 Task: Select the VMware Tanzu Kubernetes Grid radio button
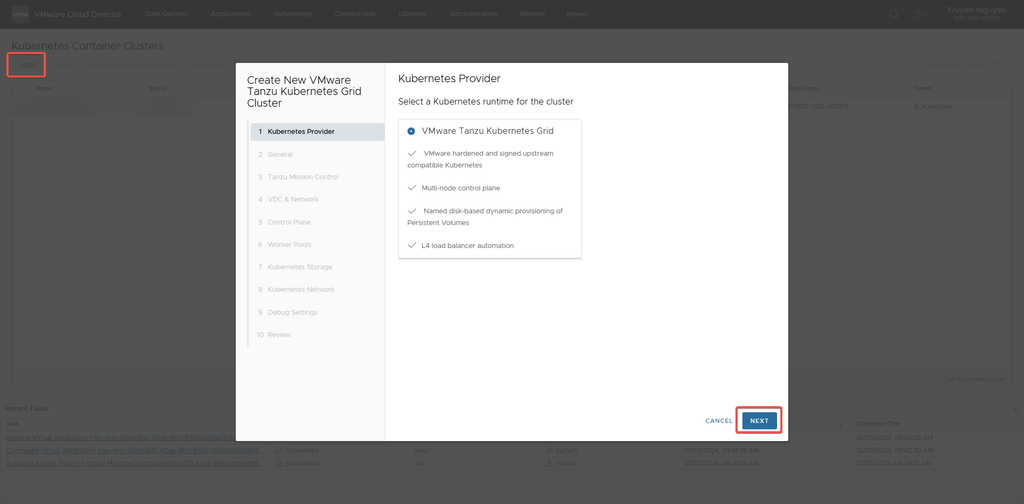click(411, 131)
